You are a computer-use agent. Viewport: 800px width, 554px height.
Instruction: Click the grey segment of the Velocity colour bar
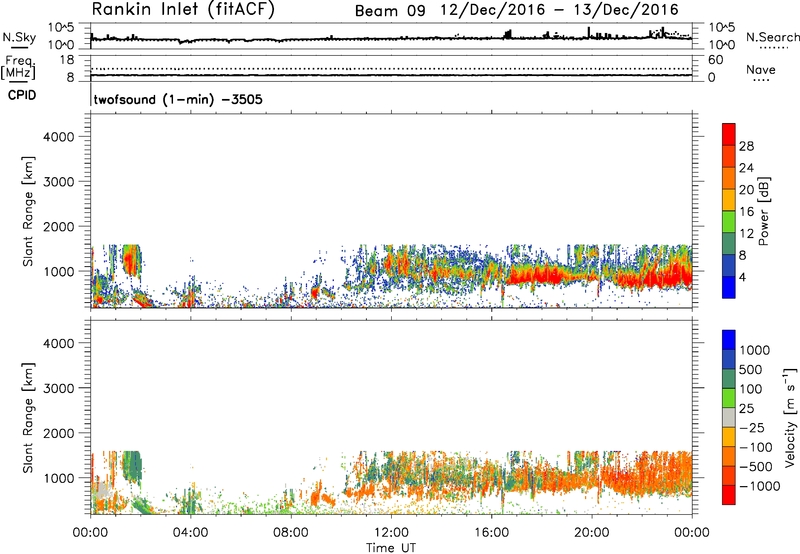(x=729, y=417)
